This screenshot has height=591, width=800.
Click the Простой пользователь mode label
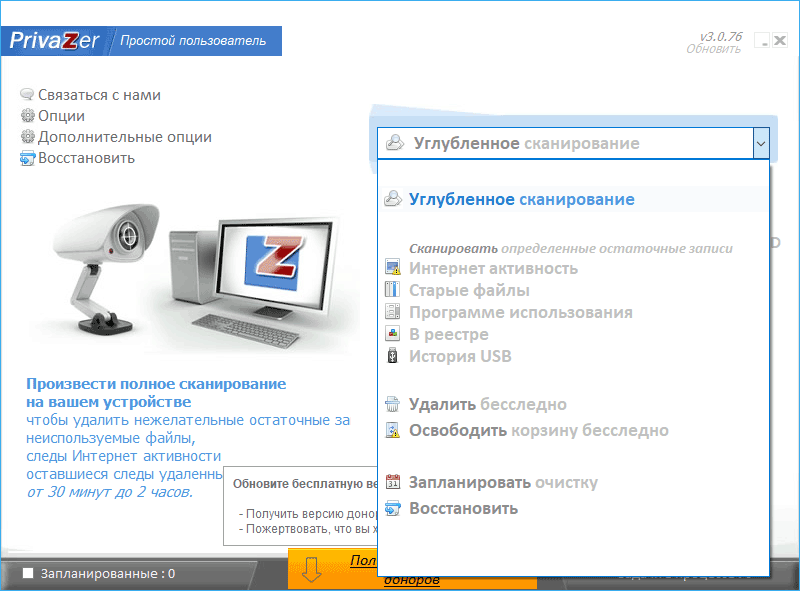coord(193,41)
